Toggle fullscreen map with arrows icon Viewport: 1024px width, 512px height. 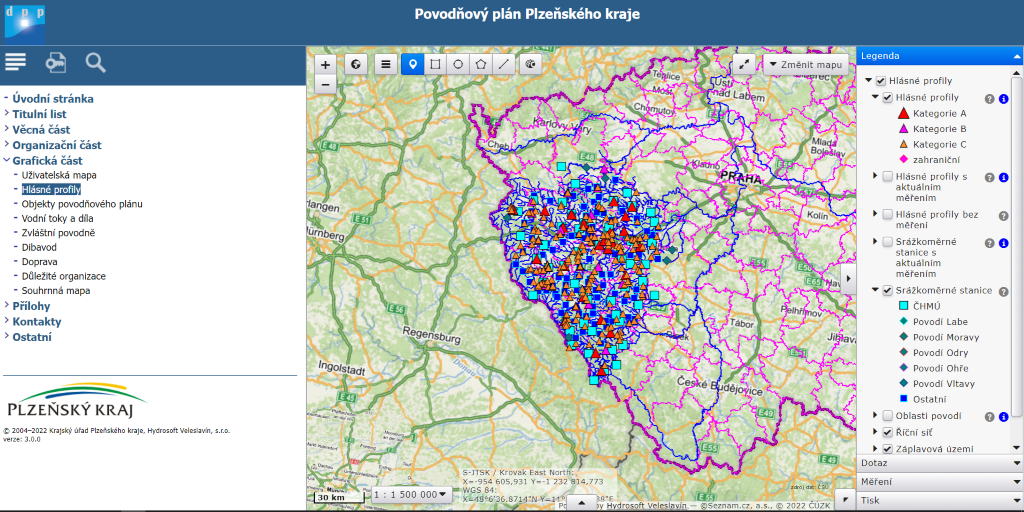pos(744,64)
